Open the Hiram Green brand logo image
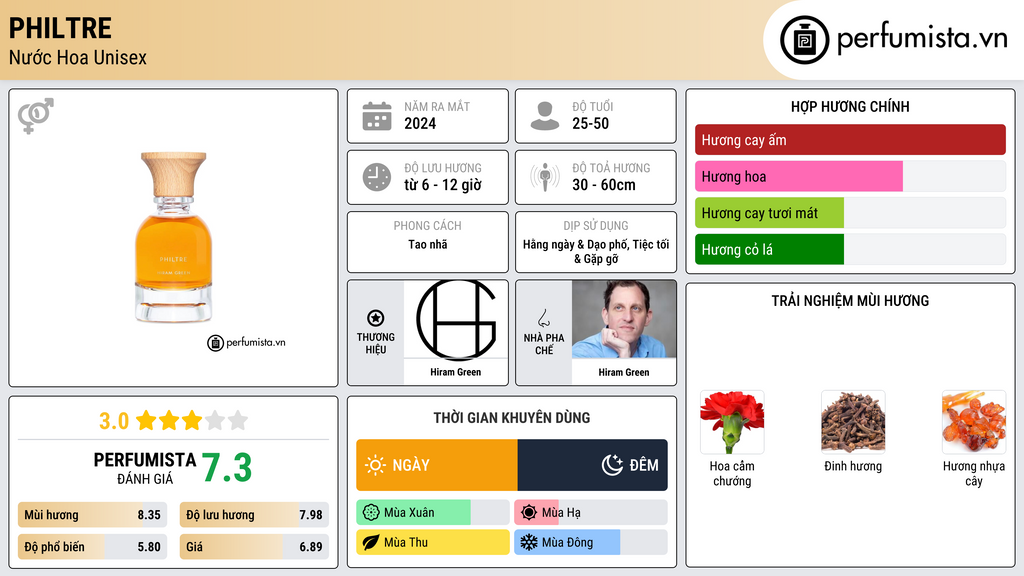The width and height of the screenshot is (1024, 576). point(456,319)
